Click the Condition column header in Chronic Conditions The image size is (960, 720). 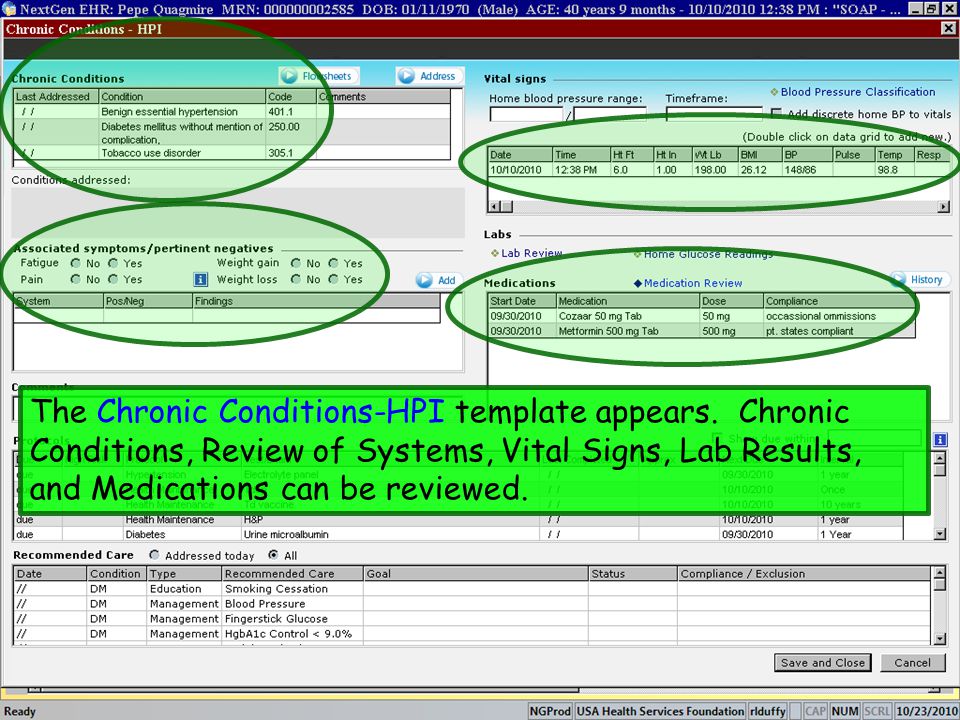(x=182, y=97)
